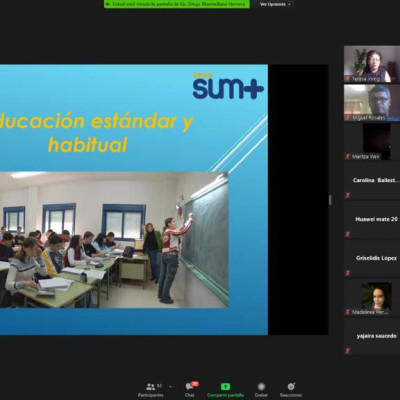Click muted mic icon on Maritza Weir tile
This screenshot has height=400, width=400.
tap(348, 156)
